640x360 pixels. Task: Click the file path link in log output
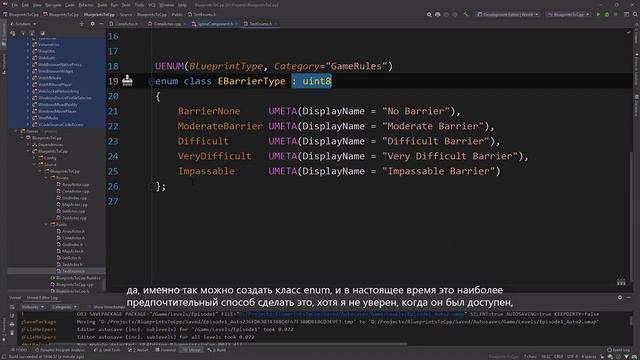[353, 314]
